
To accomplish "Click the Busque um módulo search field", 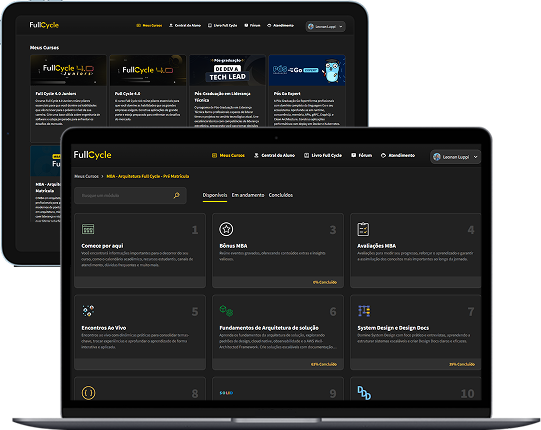I will tap(130, 195).
